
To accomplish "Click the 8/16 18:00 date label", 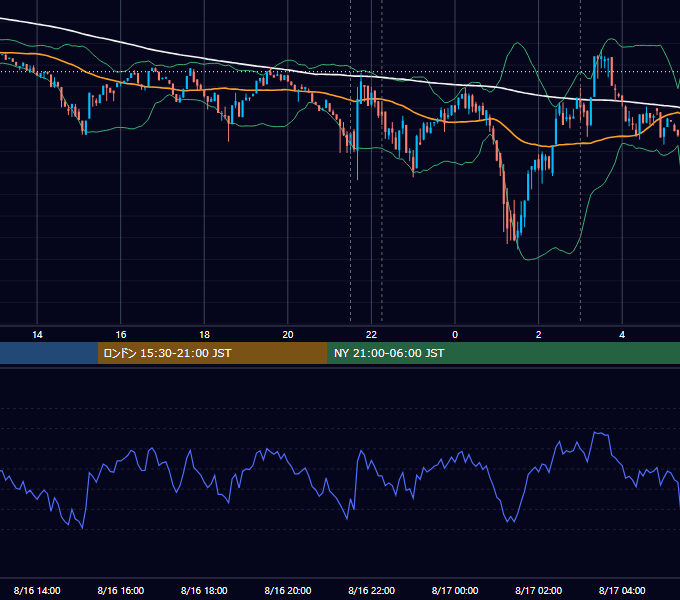I will coord(204,590).
